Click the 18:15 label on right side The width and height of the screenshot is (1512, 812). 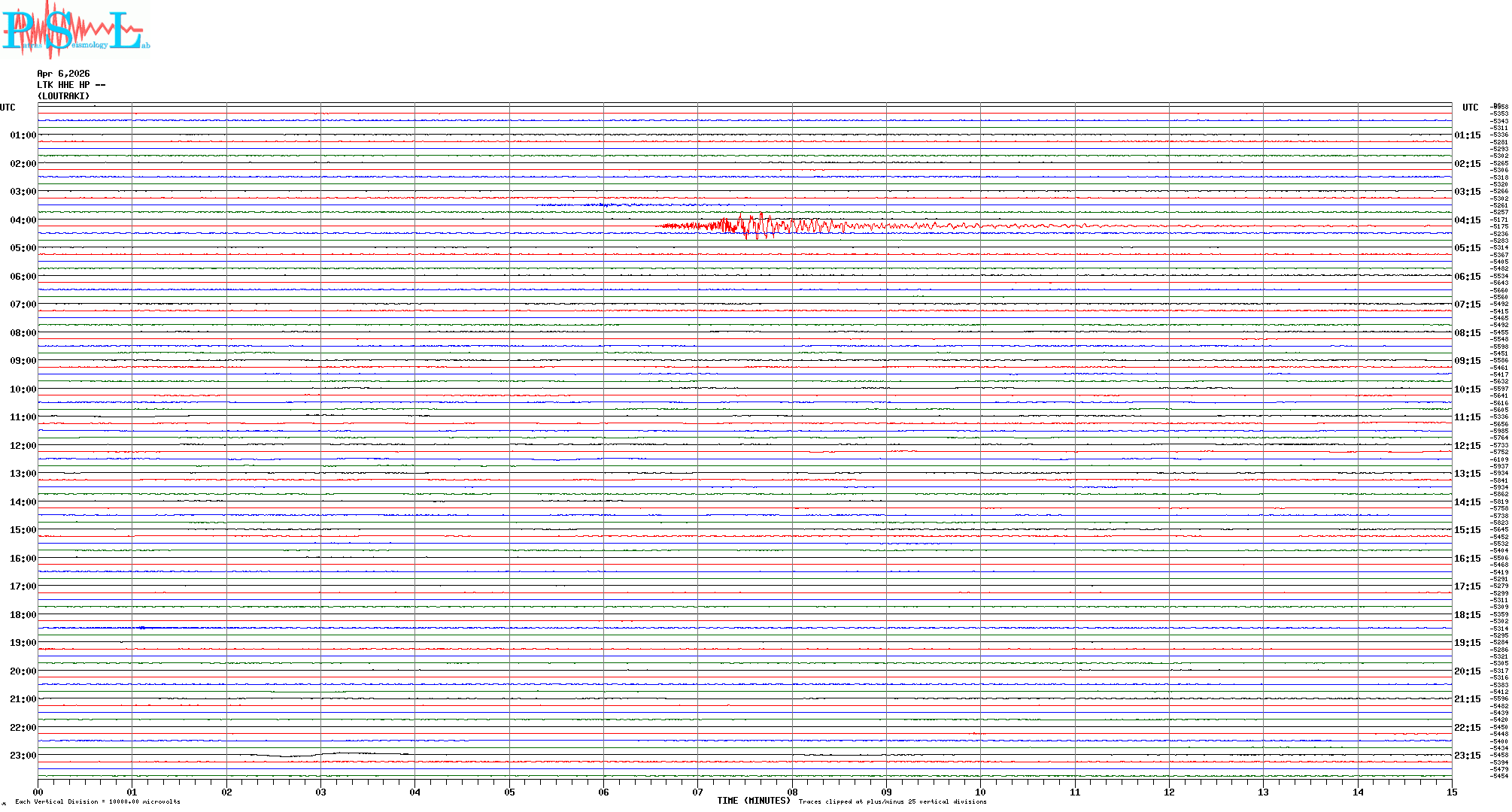[1467, 615]
